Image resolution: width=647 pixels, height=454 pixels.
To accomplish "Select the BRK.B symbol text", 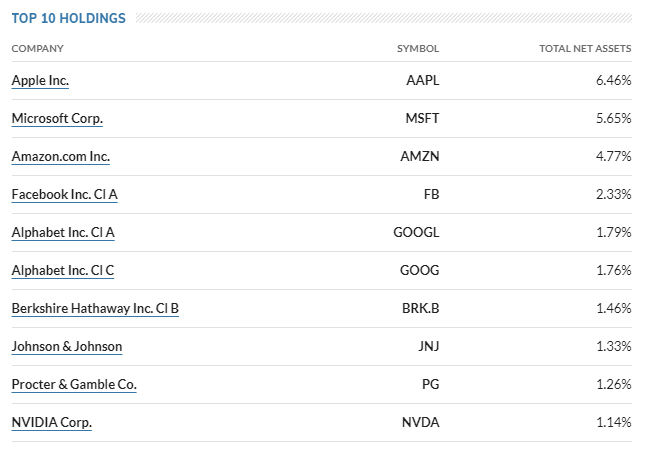I will coord(420,308).
